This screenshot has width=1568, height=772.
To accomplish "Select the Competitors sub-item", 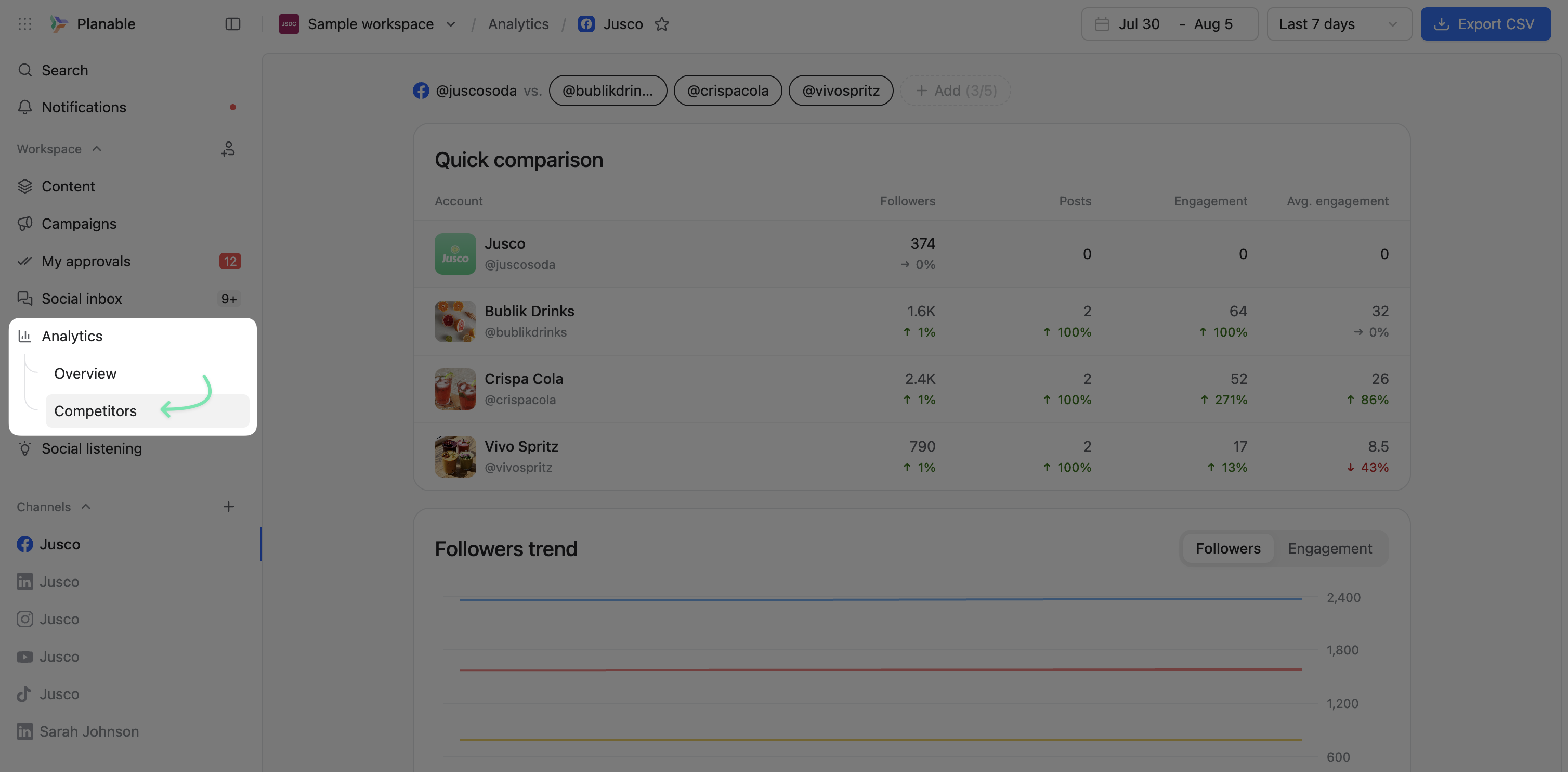I will coord(147,410).
